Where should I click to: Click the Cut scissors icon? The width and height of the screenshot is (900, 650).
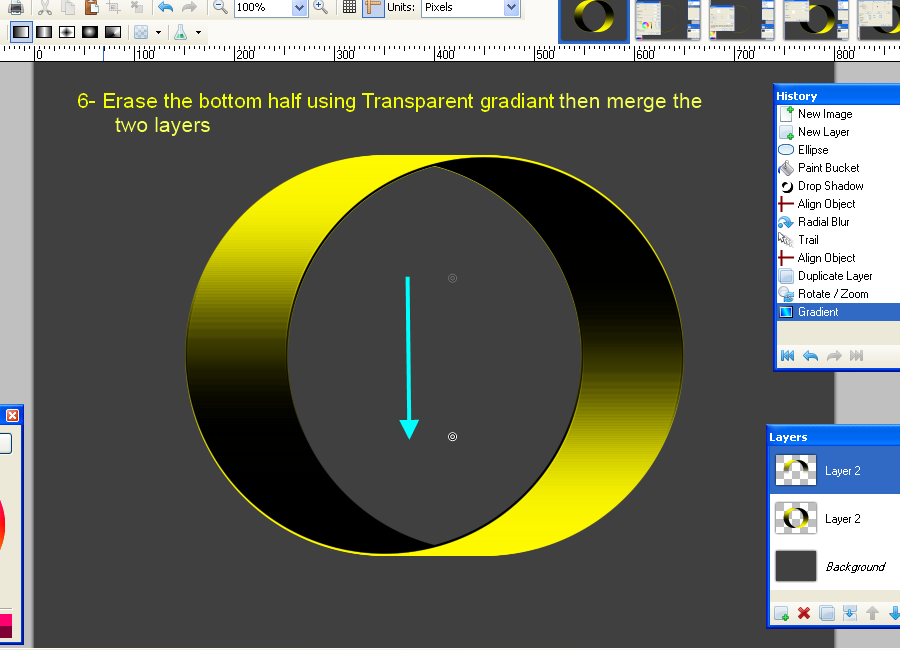pyautogui.click(x=45, y=7)
